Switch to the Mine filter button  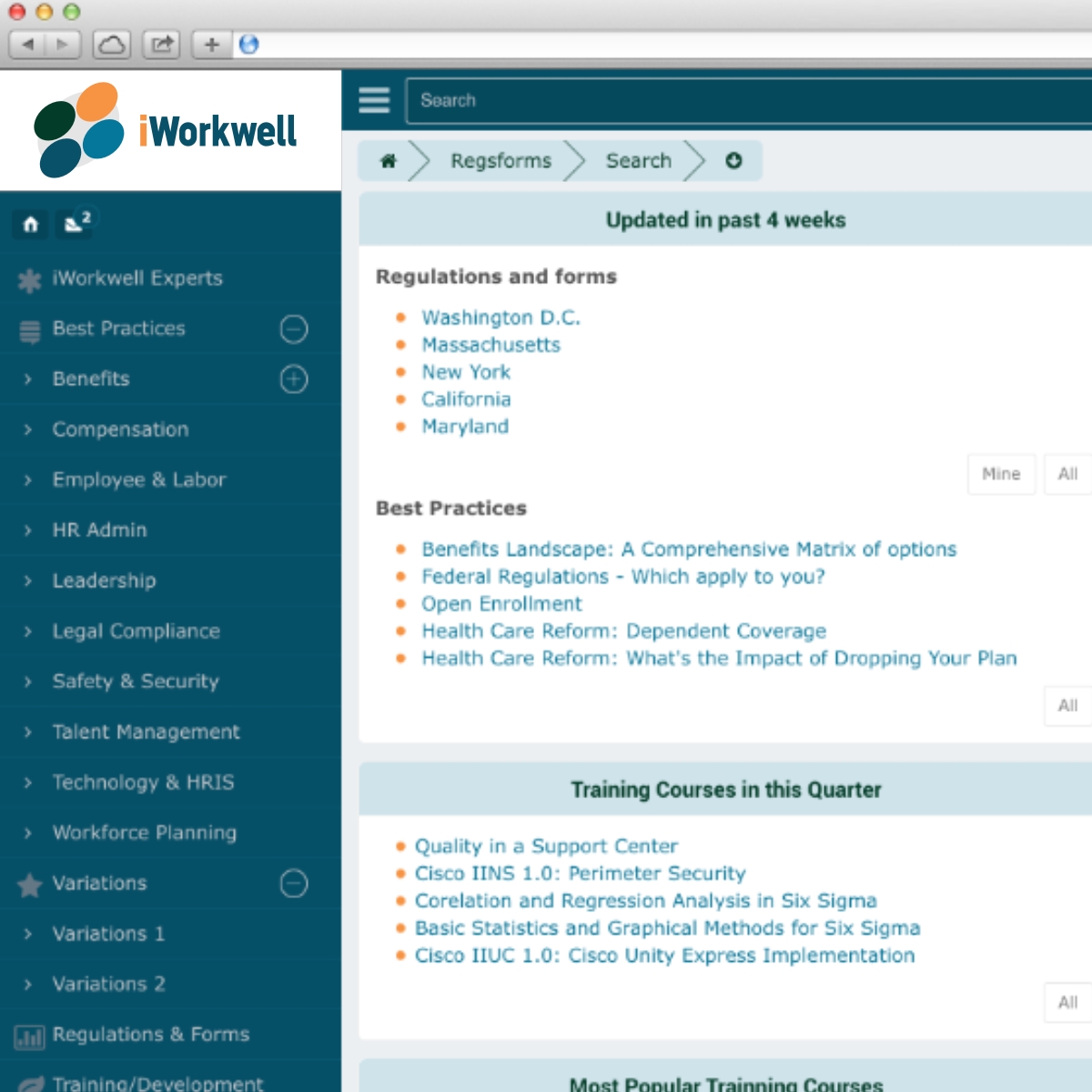[1001, 474]
